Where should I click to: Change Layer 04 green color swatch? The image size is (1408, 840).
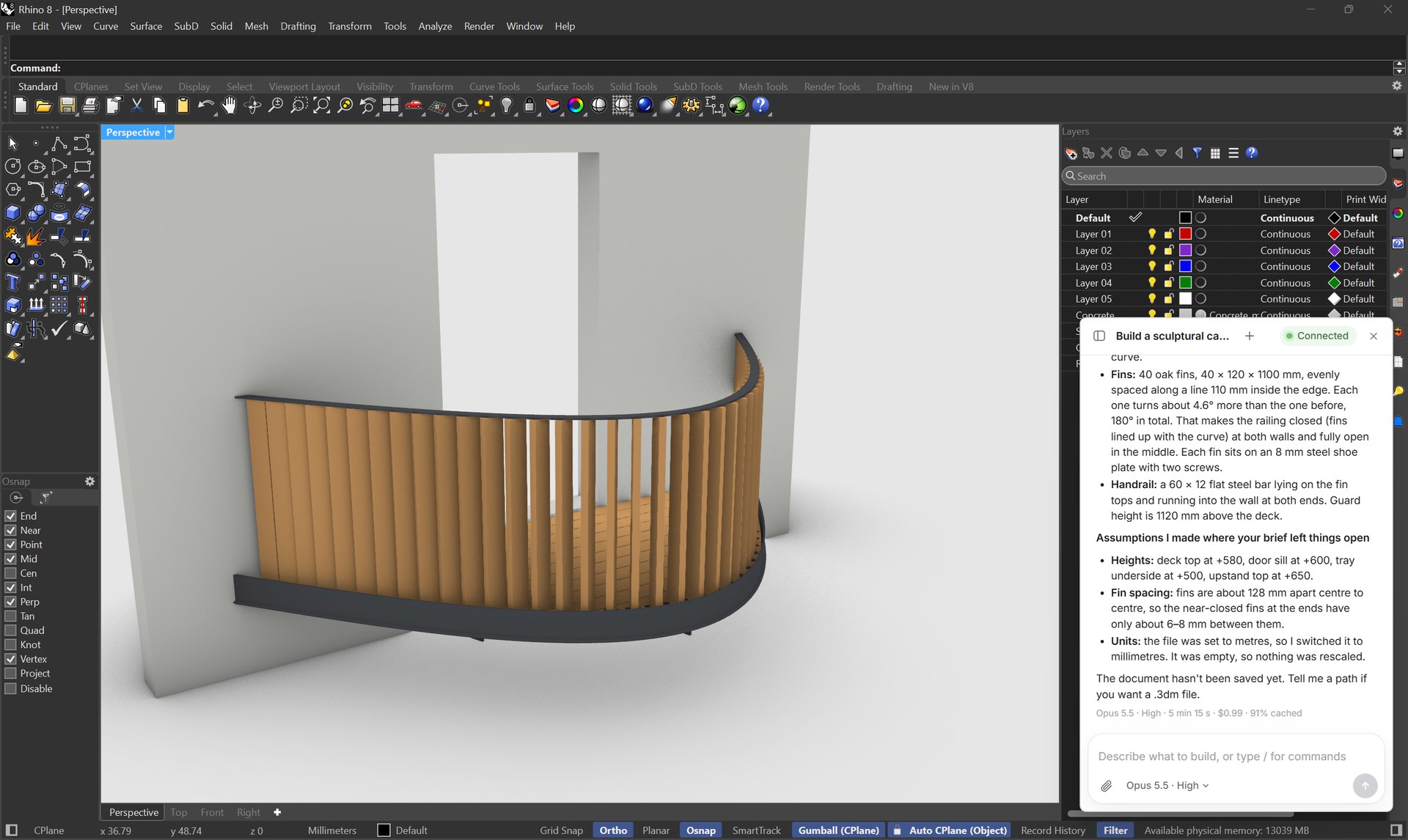coord(1185,283)
